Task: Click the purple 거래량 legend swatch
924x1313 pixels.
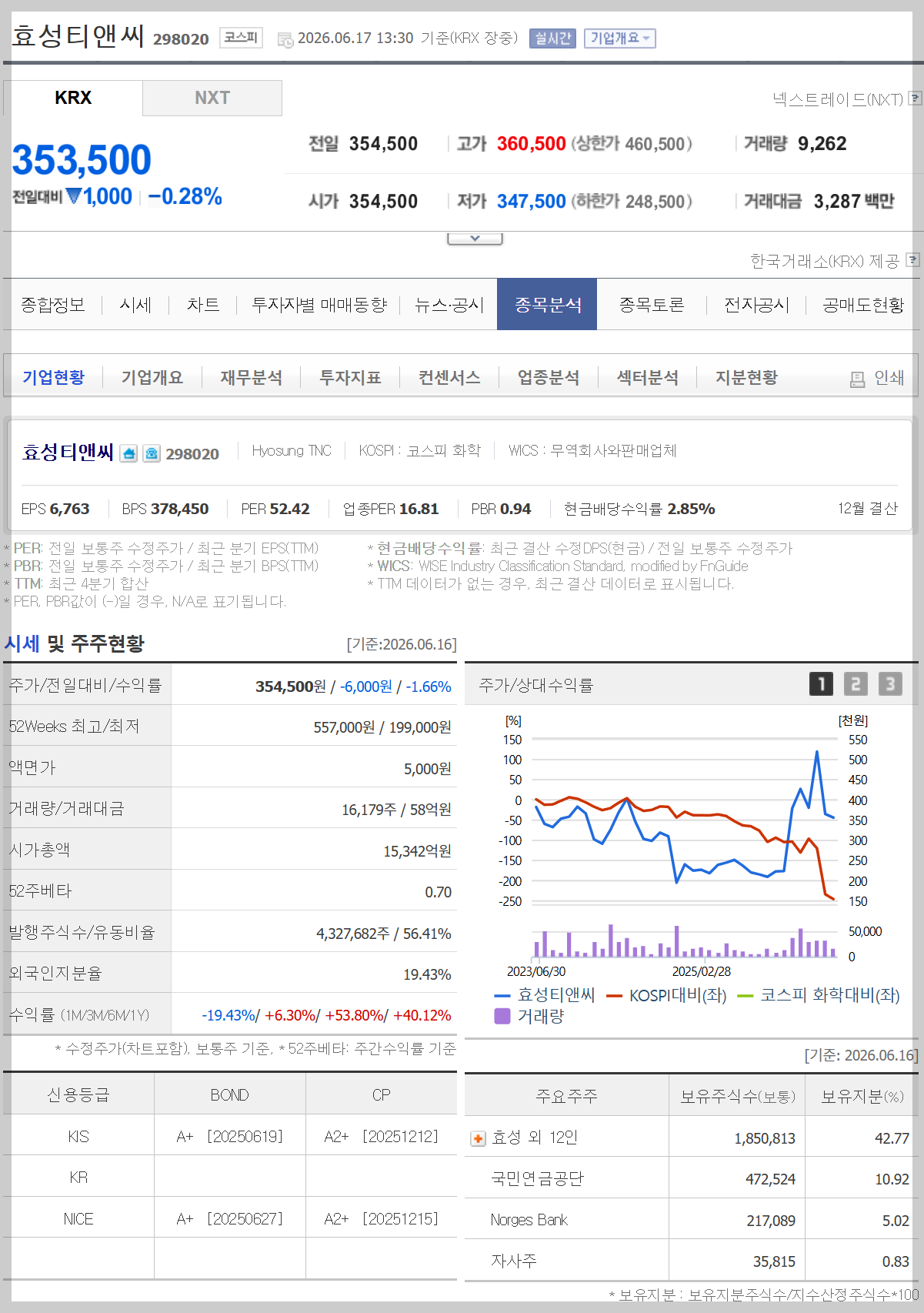Action: click(502, 1016)
